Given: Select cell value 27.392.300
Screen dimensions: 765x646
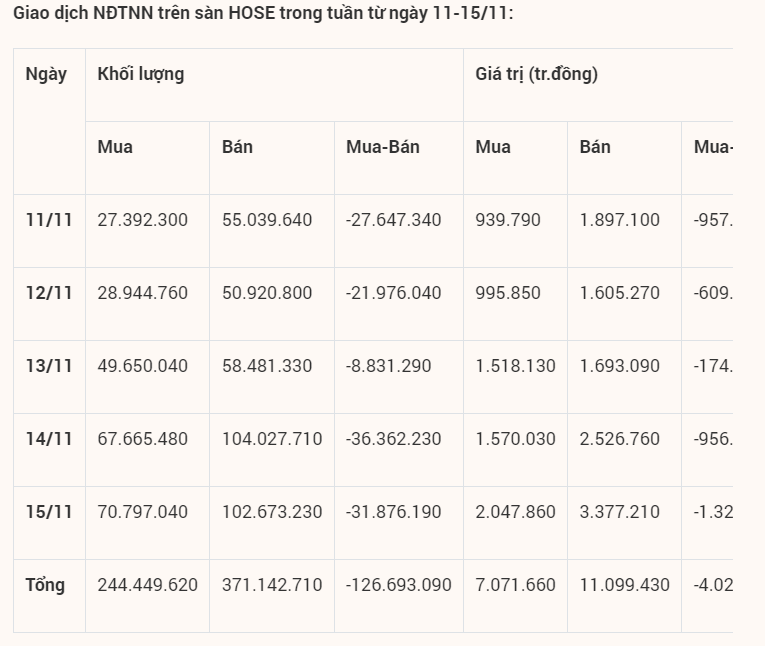Looking at the screenshot, I should point(143,220).
